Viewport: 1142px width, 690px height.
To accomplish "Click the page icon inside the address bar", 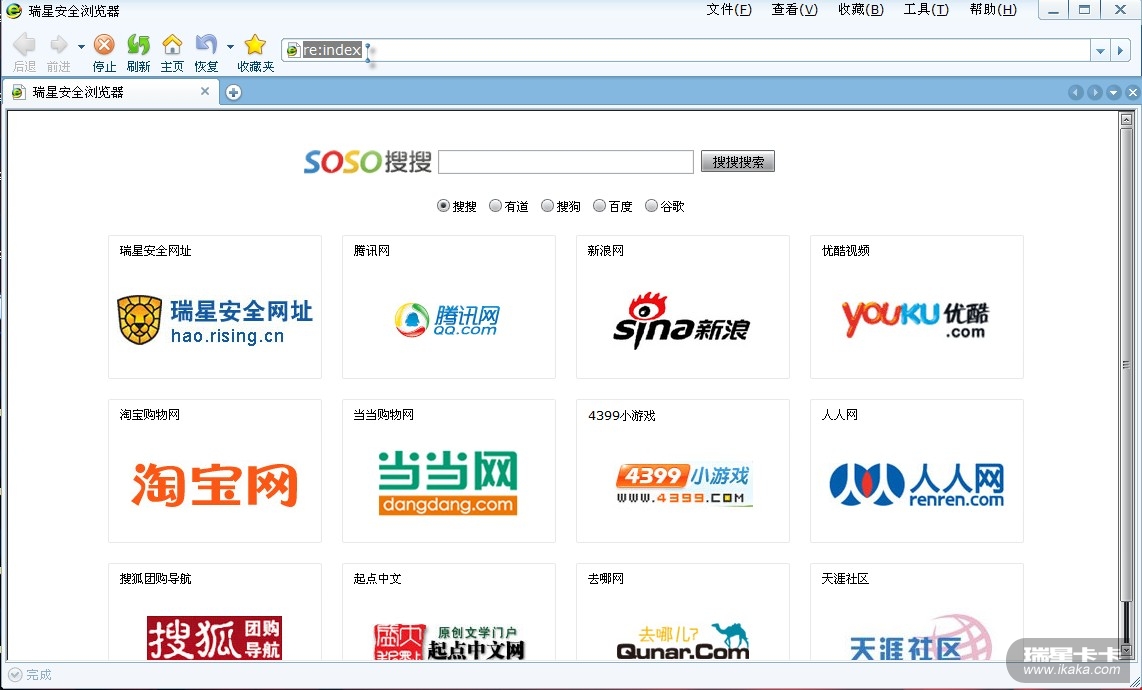I will pos(293,50).
